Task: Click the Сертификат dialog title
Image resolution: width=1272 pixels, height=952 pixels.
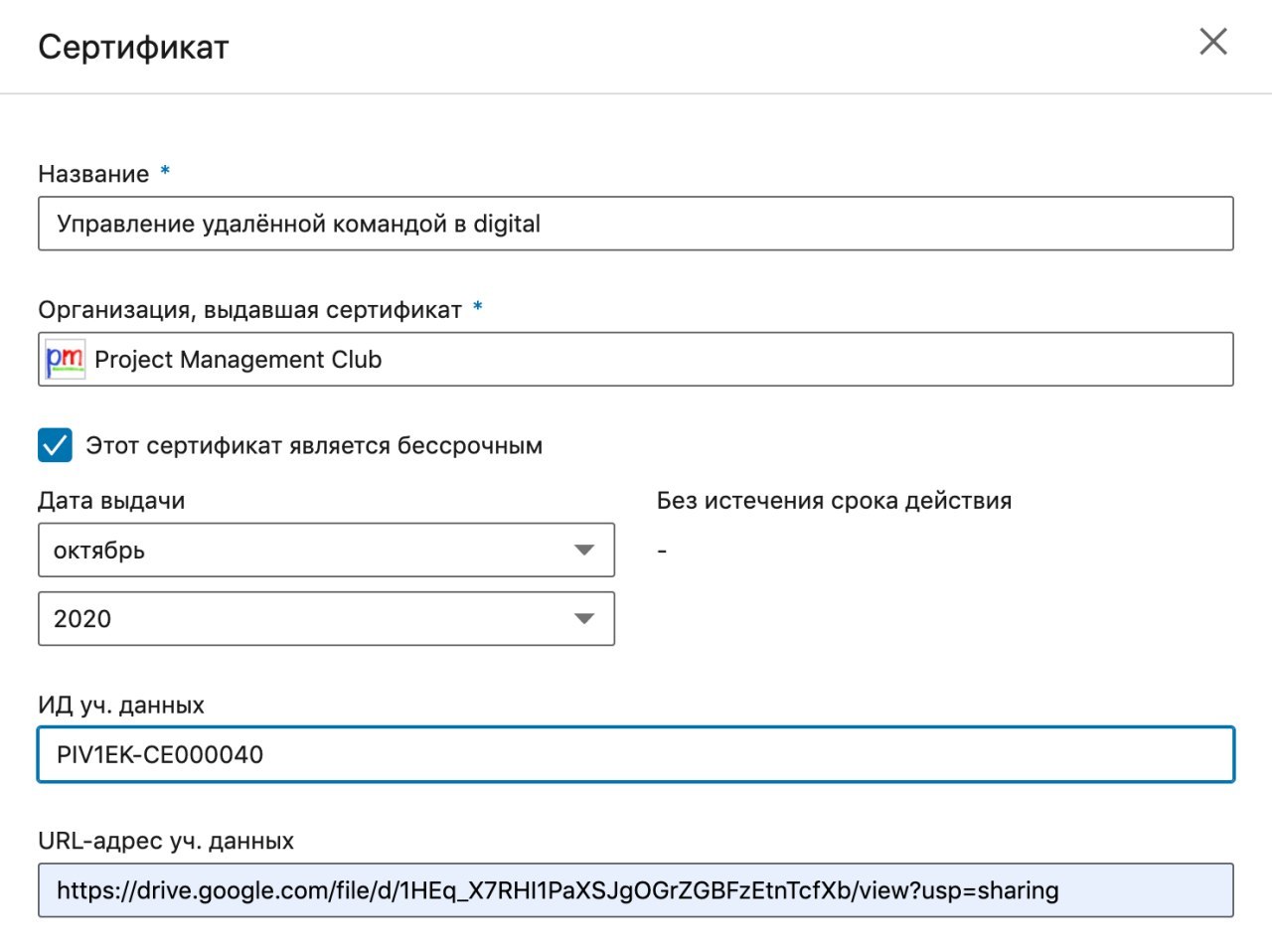Action: click(133, 47)
